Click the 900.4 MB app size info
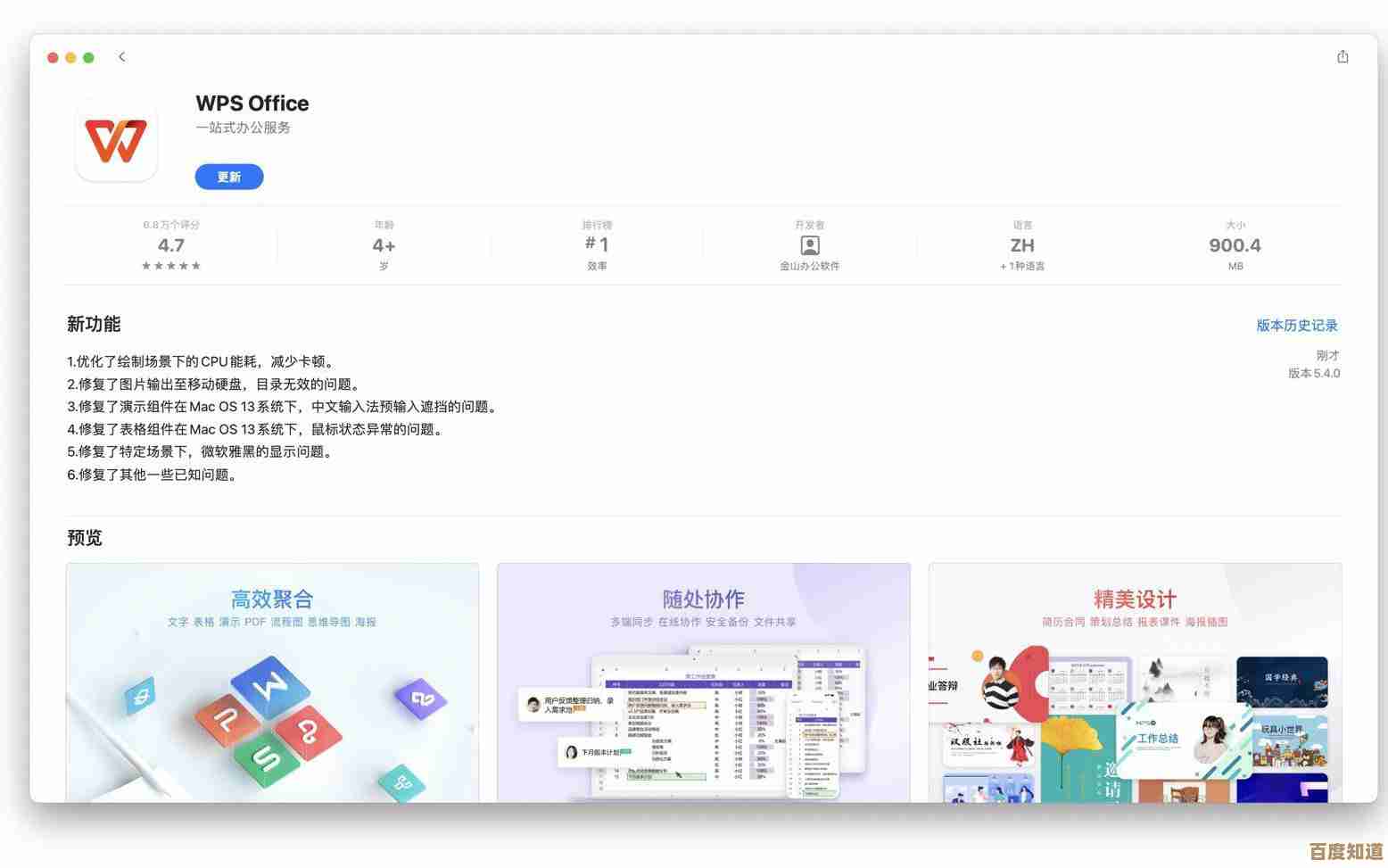Screen dimensions: 1388x868 [1235, 245]
